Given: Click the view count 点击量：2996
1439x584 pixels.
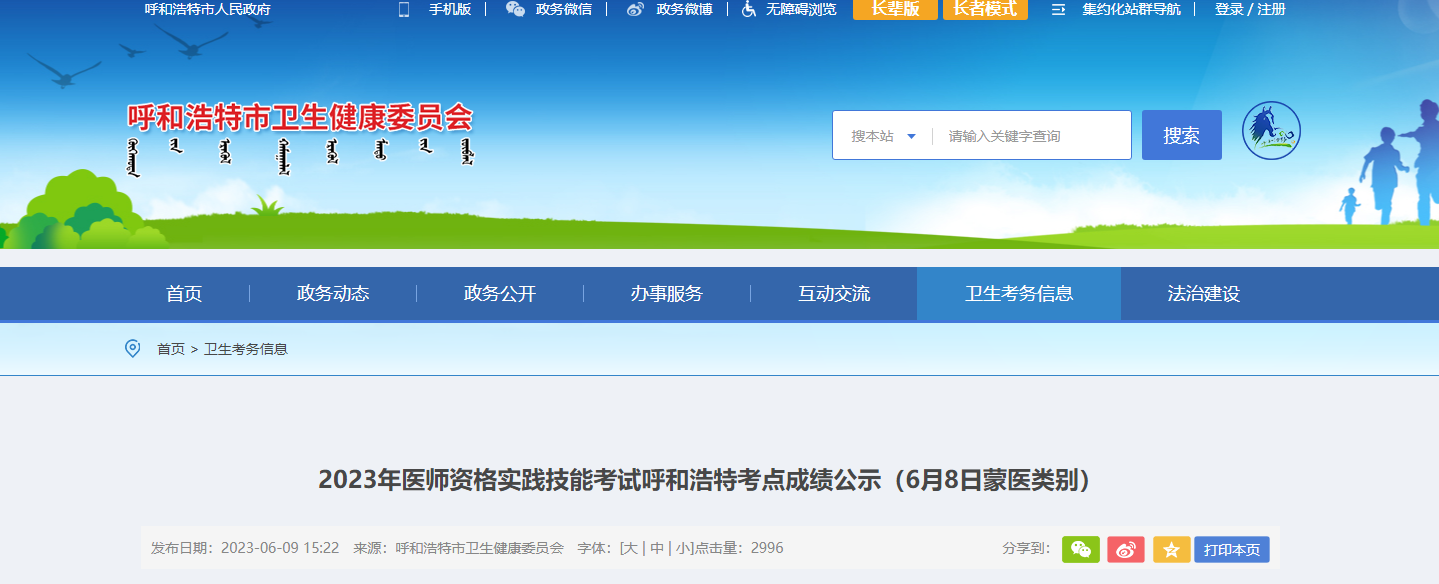Looking at the screenshot, I should click(x=740, y=548).
